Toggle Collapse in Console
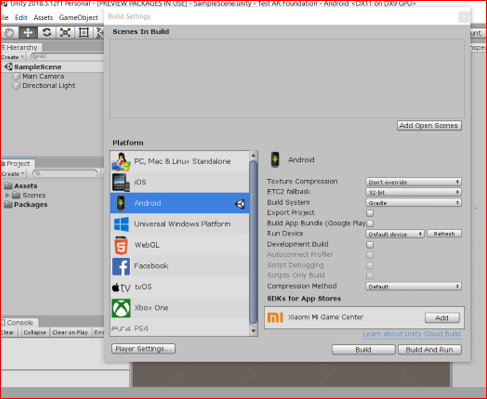Image resolution: width=487 pixels, height=399 pixels. click(35, 332)
